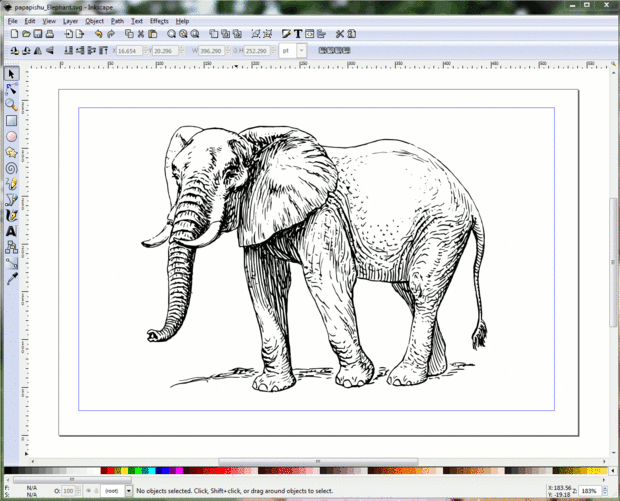Click Zoom to fit selection icon
The width and height of the screenshot is (620, 501).
pyautogui.click(x=171, y=34)
